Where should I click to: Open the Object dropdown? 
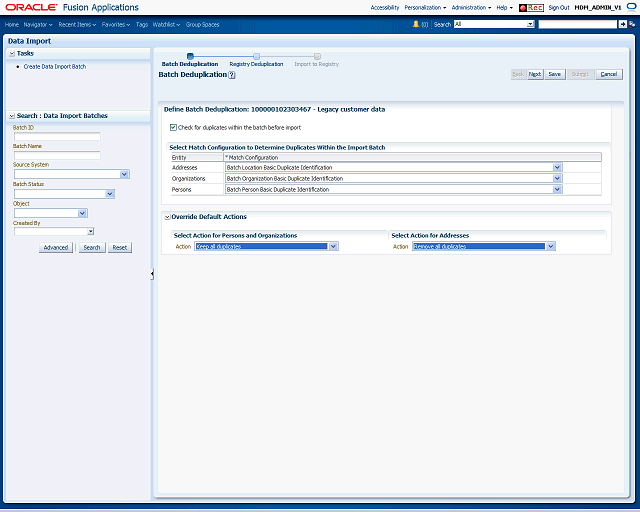82,213
